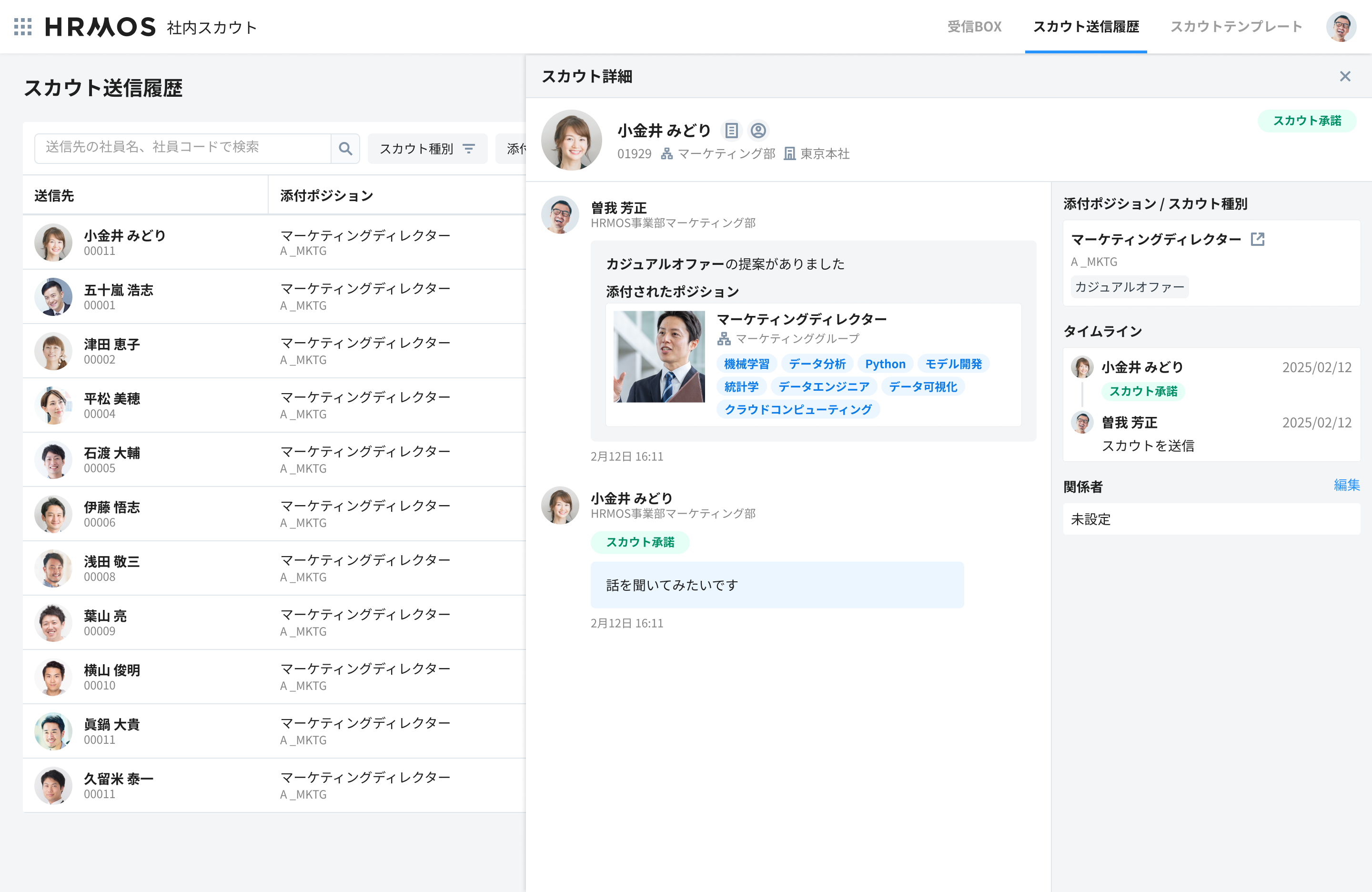Click the user avatar in the top-right corner
Viewport: 1372px width, 892px height.
pos(1341,27)
